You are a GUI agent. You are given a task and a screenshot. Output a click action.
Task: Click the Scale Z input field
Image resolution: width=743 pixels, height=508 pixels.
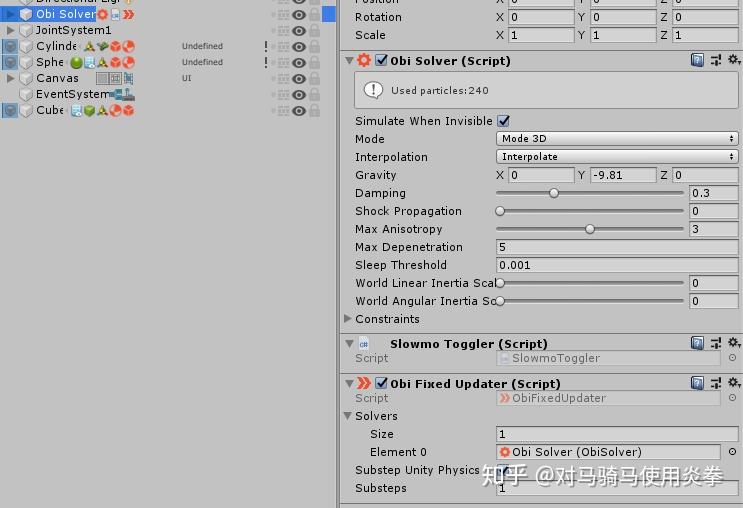click(705, 35)
